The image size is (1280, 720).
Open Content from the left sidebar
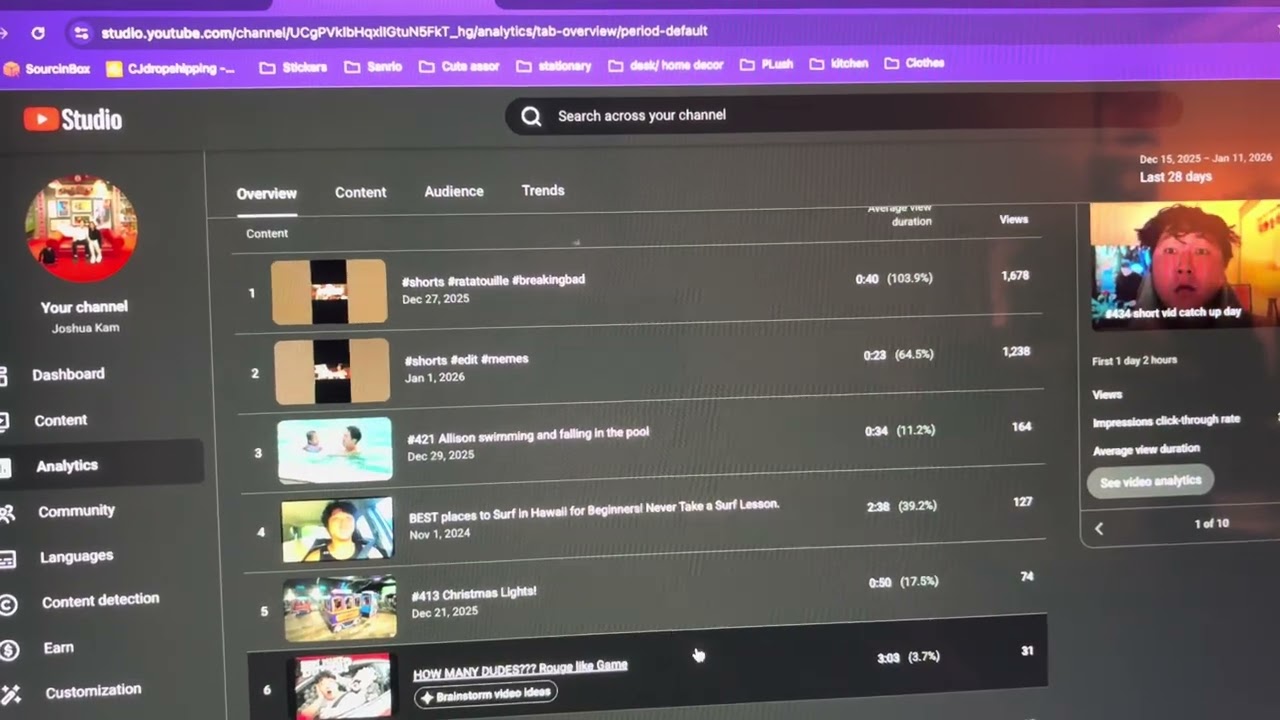click(x=60, y=420)
